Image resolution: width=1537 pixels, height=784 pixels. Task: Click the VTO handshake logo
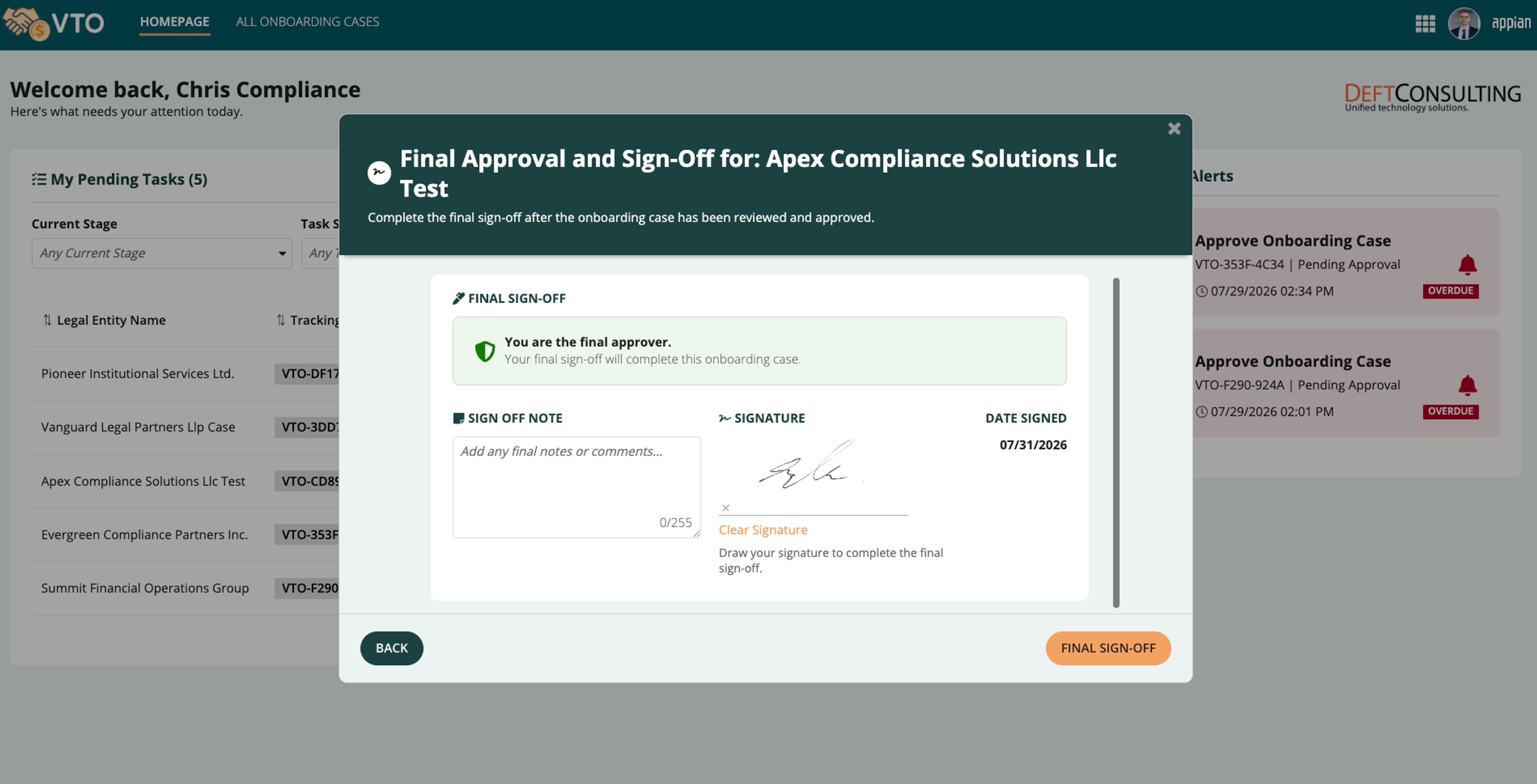coord(54,23)
